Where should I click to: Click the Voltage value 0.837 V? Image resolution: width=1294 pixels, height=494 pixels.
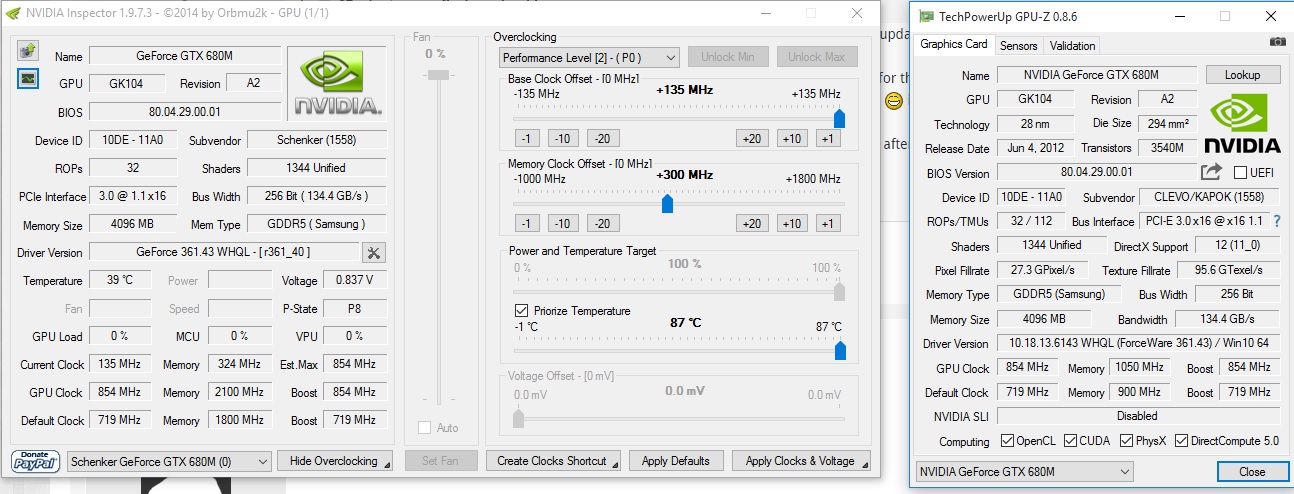pos(355,281)
